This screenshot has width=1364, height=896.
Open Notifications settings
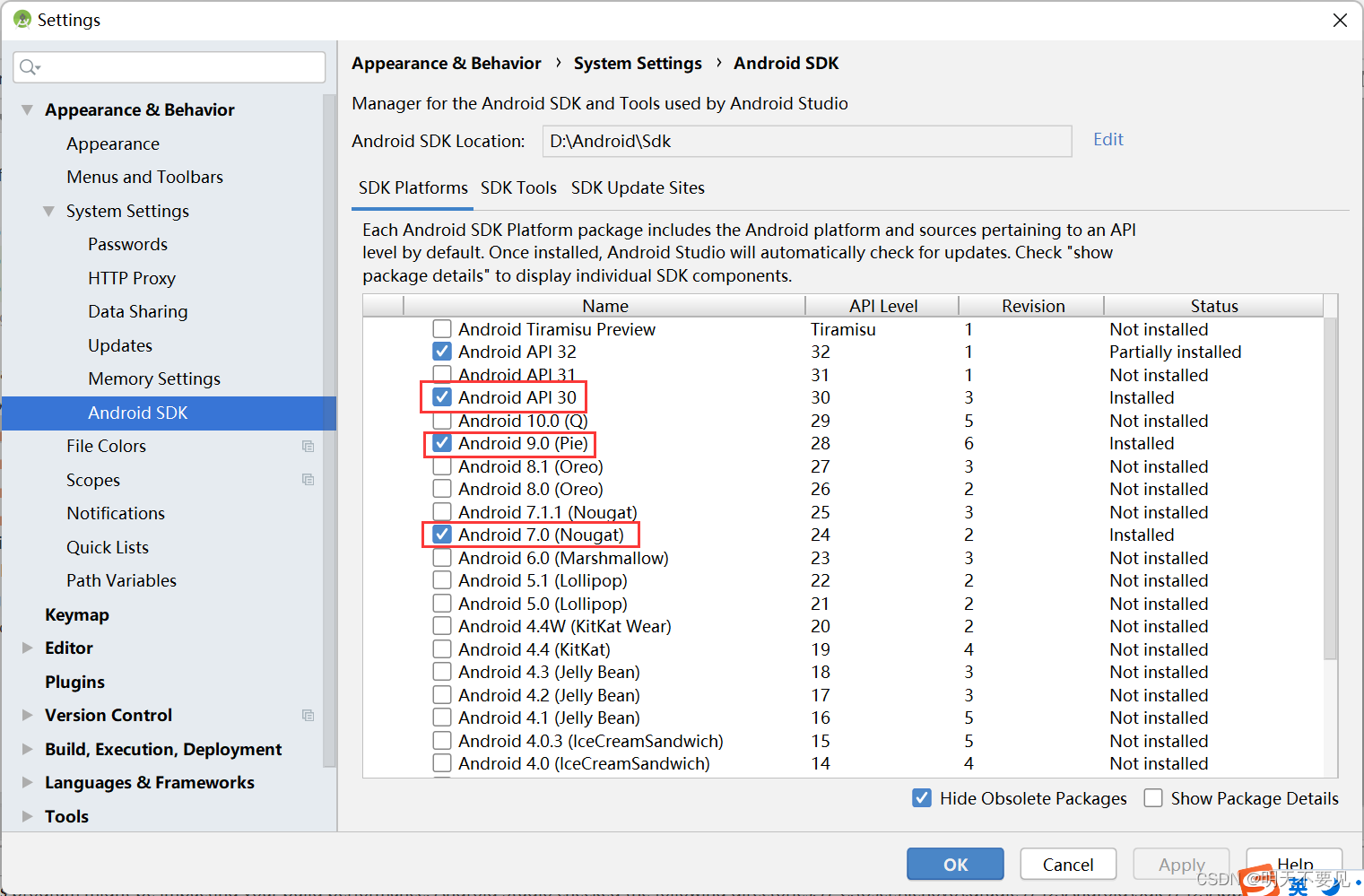[116, 513]
